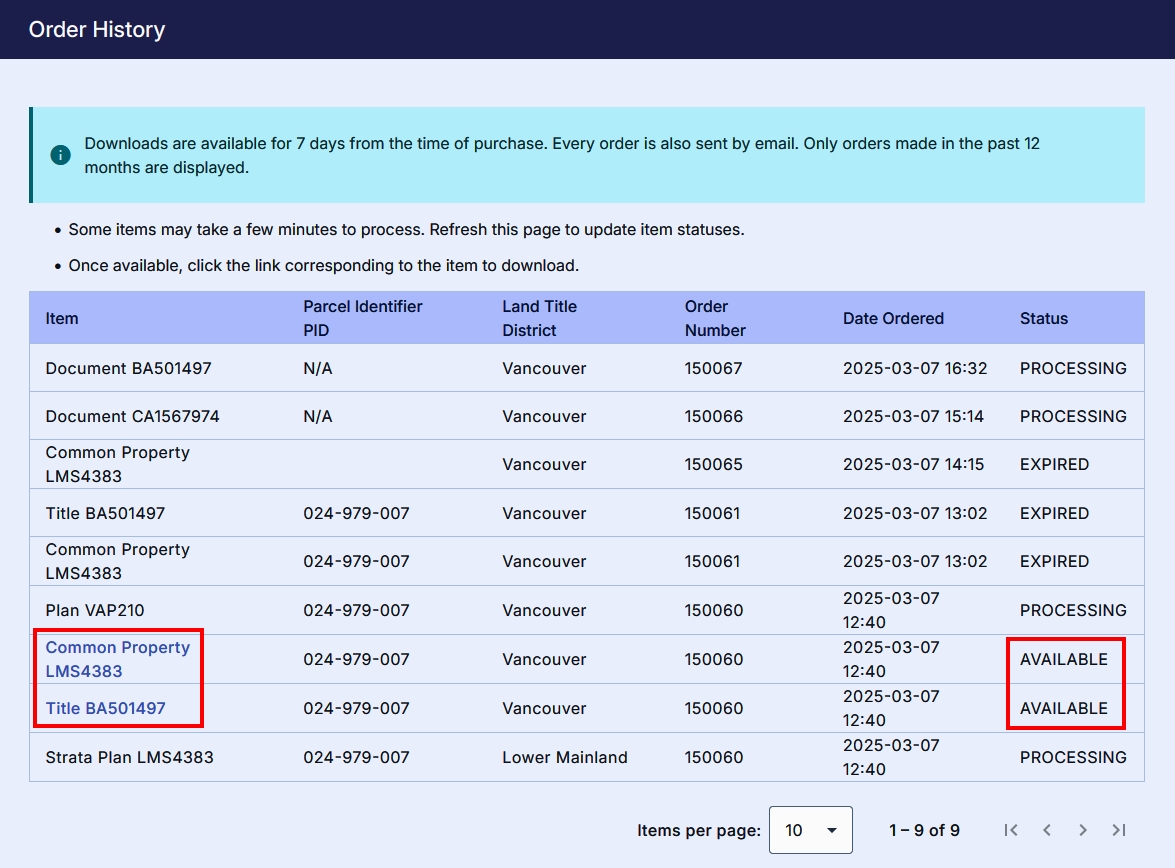Click the 'Some items may take a few minutes' note
Viewport: 1175px width, 868px height.
click(406, 229)
